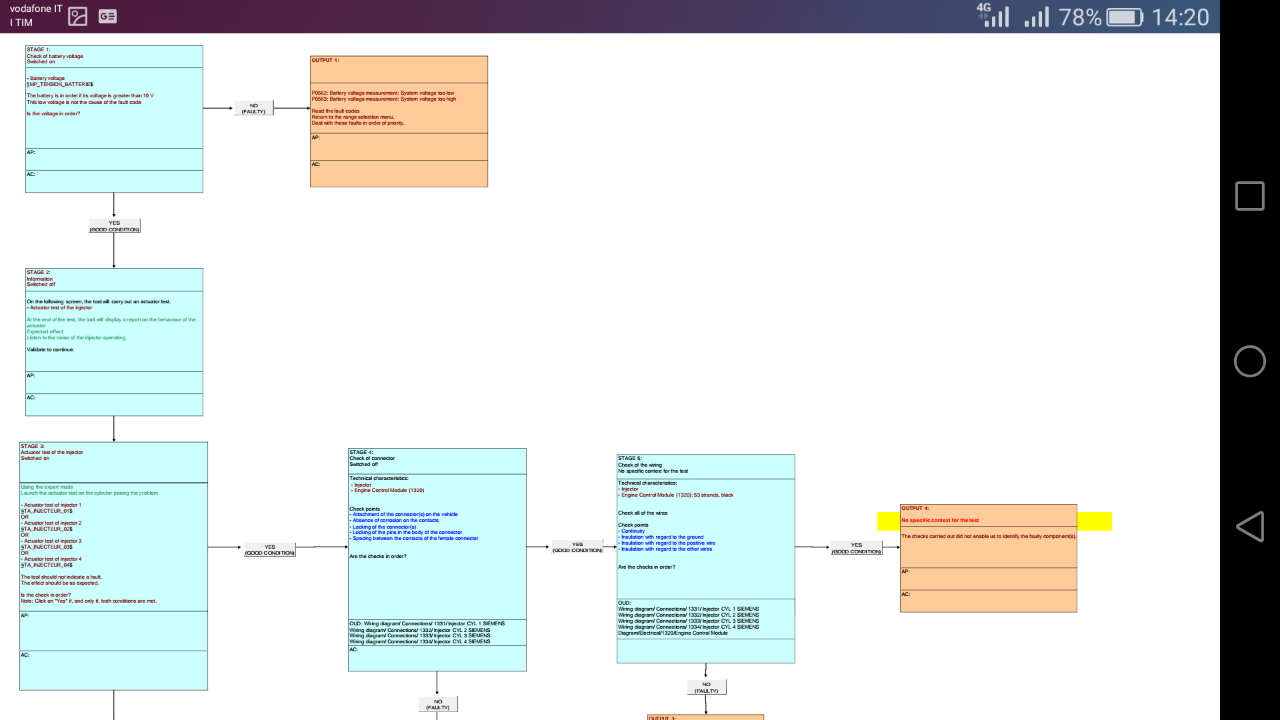
Task: Select the Stage 2 Information box
Action: pos(114,341)
